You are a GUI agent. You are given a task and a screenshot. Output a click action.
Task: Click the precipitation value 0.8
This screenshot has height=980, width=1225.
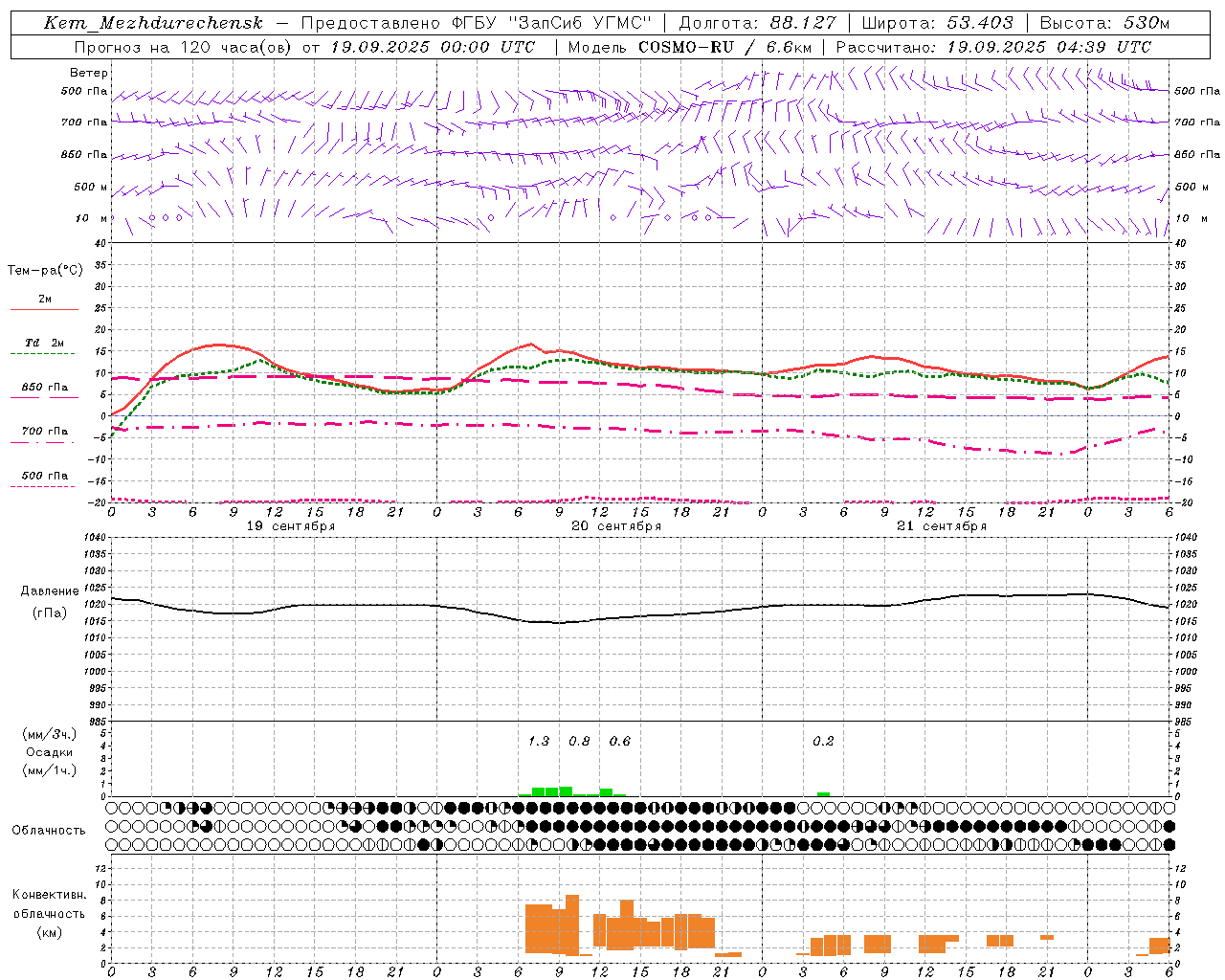coord(579,741)
